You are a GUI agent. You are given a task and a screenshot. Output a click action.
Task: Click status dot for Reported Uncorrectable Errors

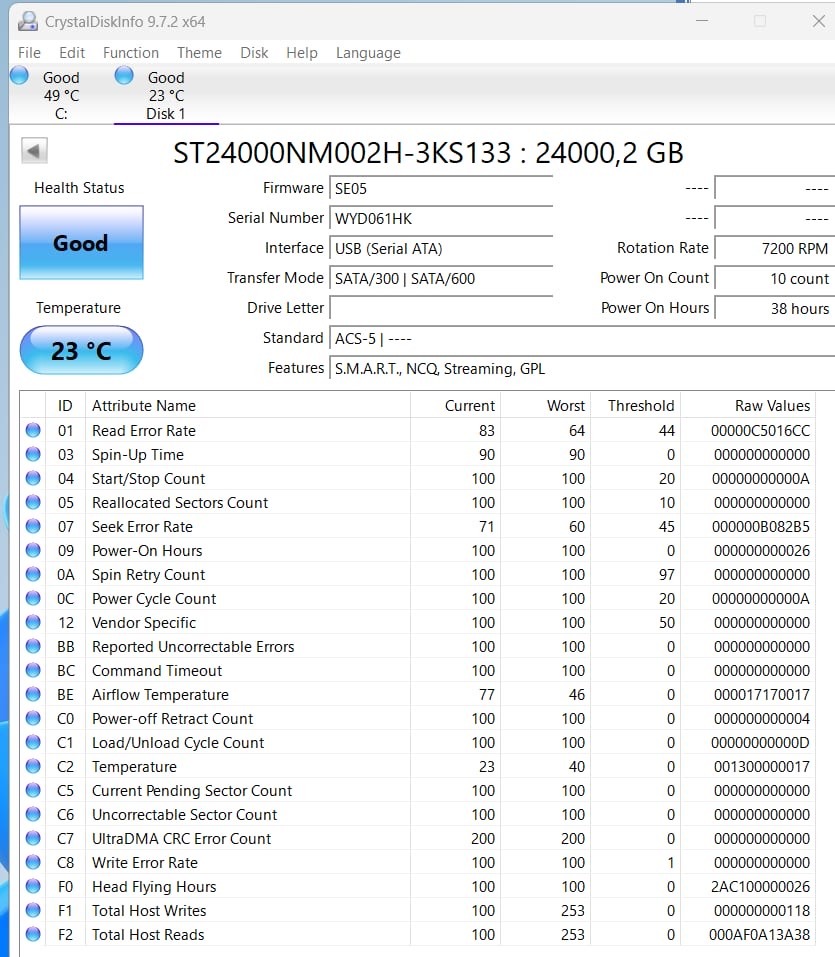(x=33, y=646)
